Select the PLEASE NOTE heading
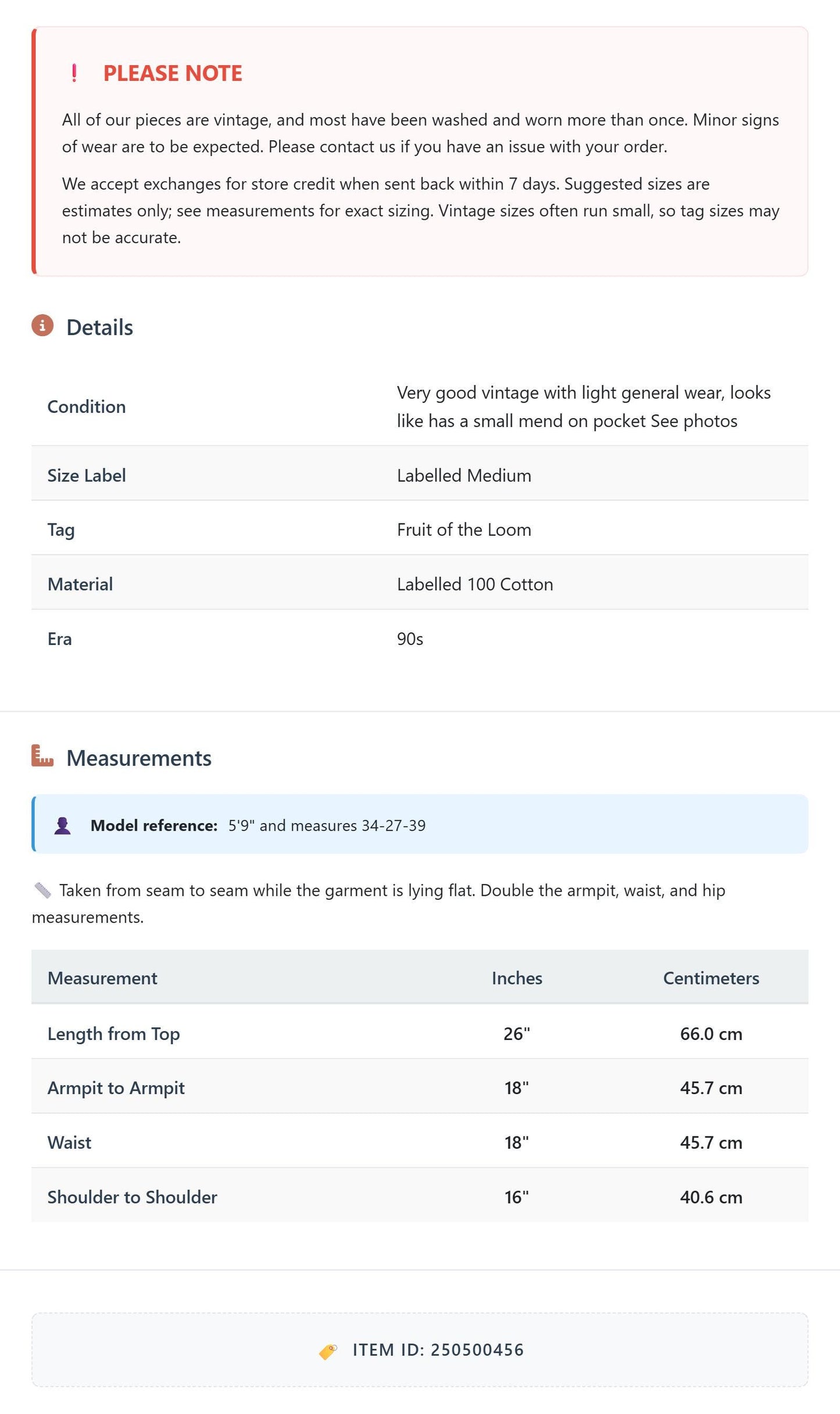The width and height of the screenshot is (840, 1414). [173, 73]
